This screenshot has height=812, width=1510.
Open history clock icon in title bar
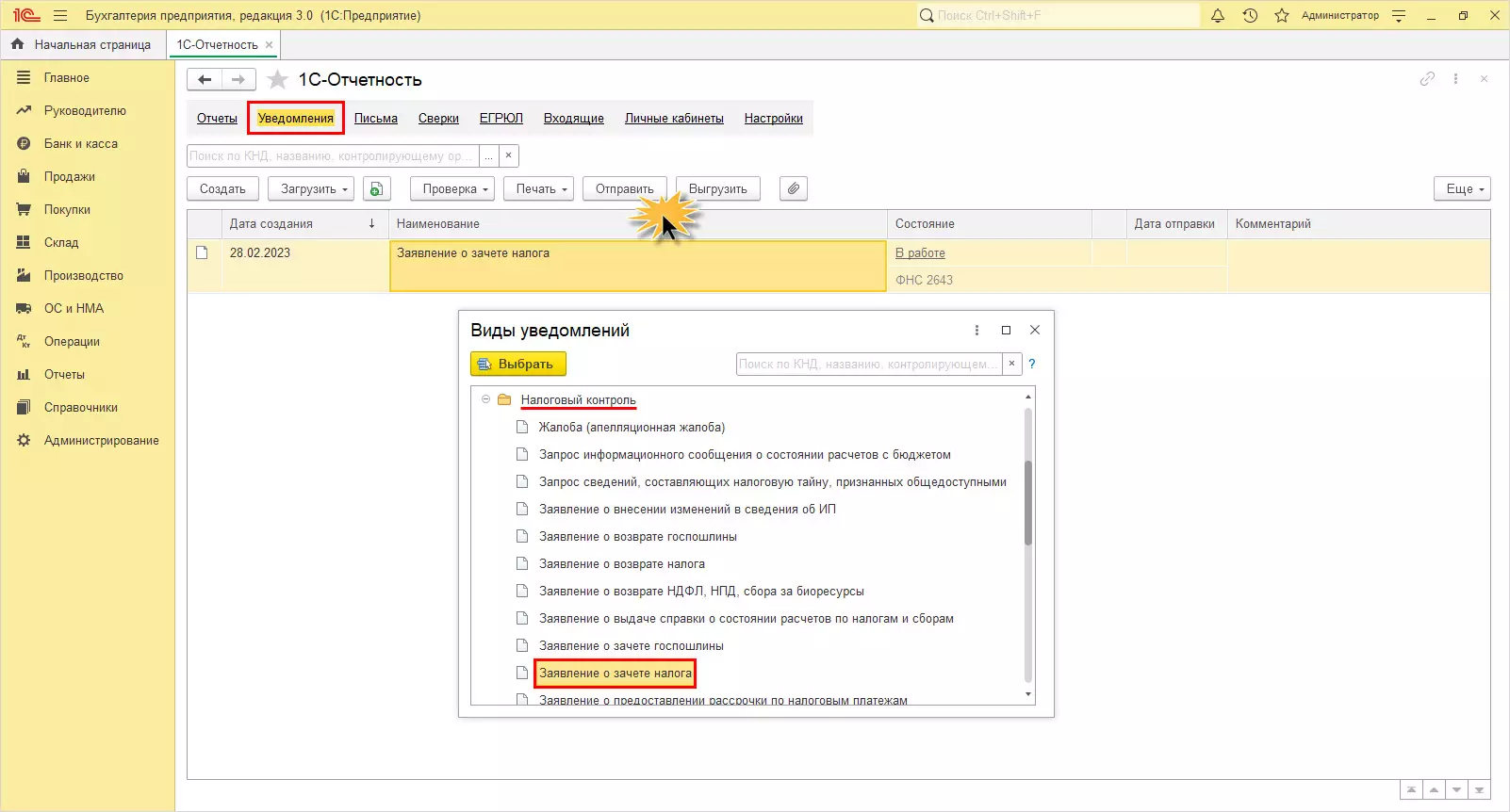(x=1250, y=15)
